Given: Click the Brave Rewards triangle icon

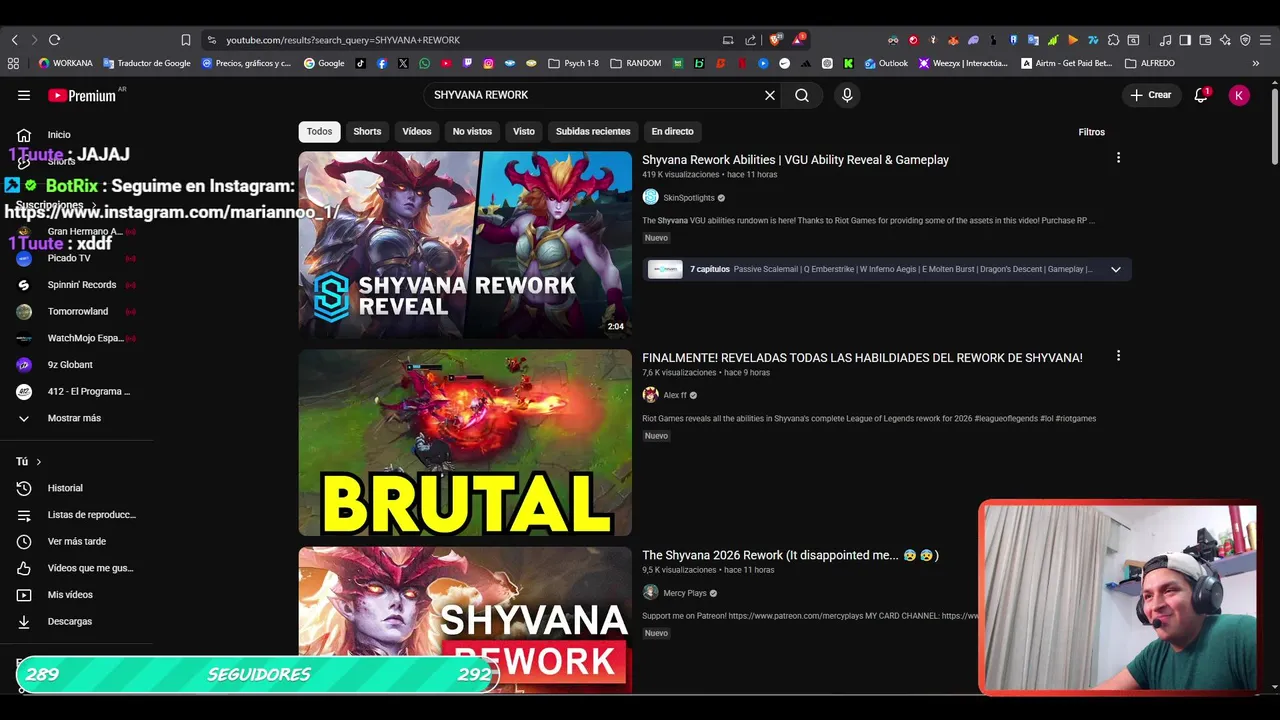Looking at the screenshot, I should 798,40.
